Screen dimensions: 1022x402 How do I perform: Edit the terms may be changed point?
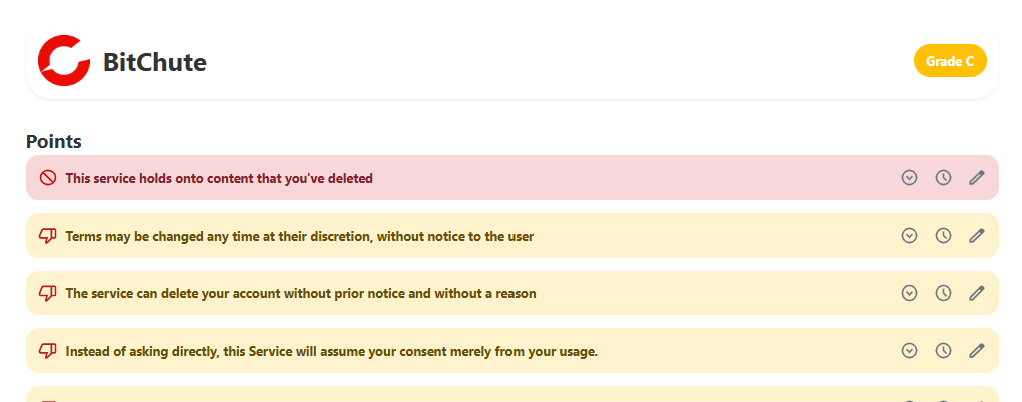tap(977, 236)
